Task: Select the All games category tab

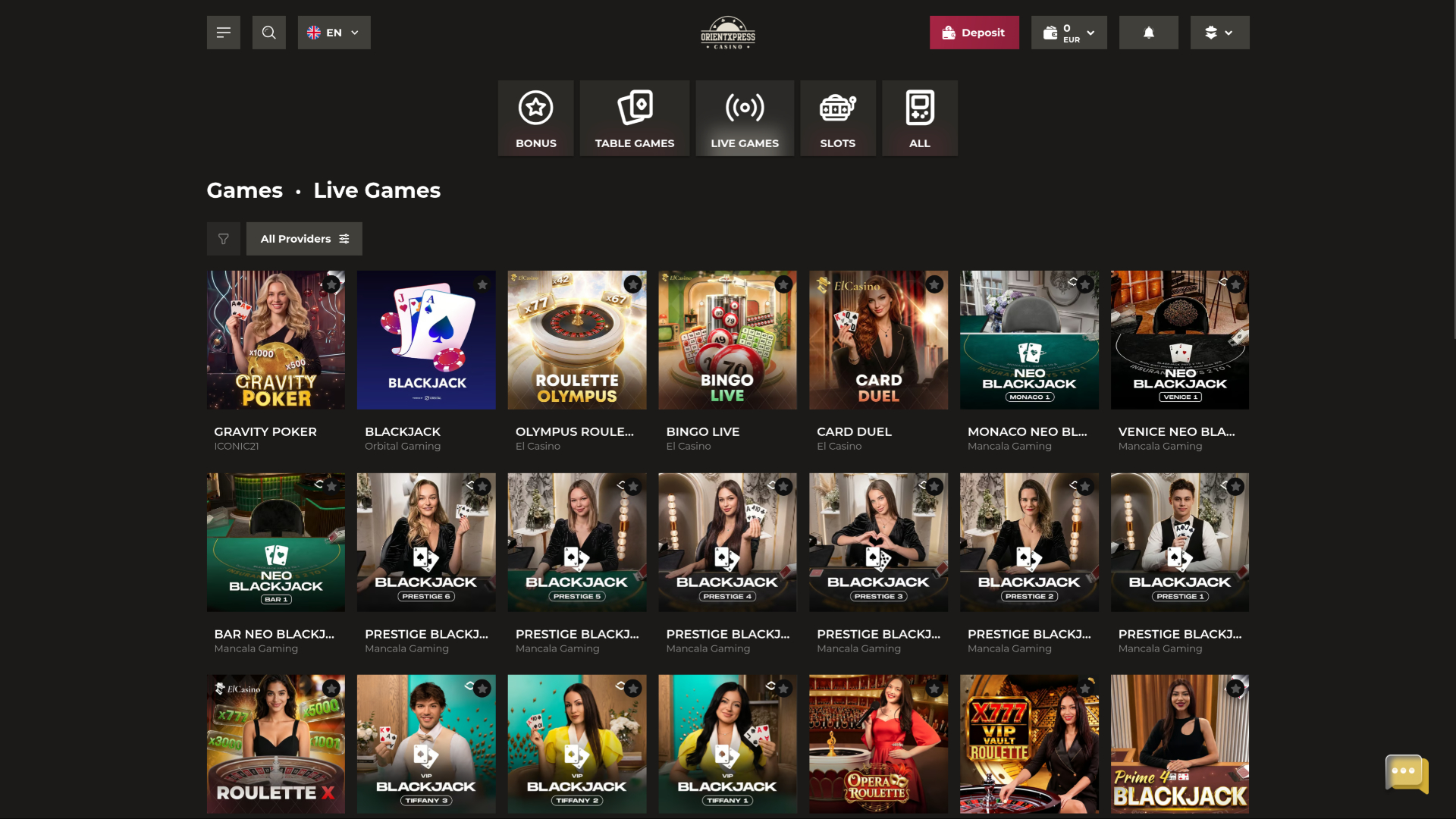Action: 920,118
